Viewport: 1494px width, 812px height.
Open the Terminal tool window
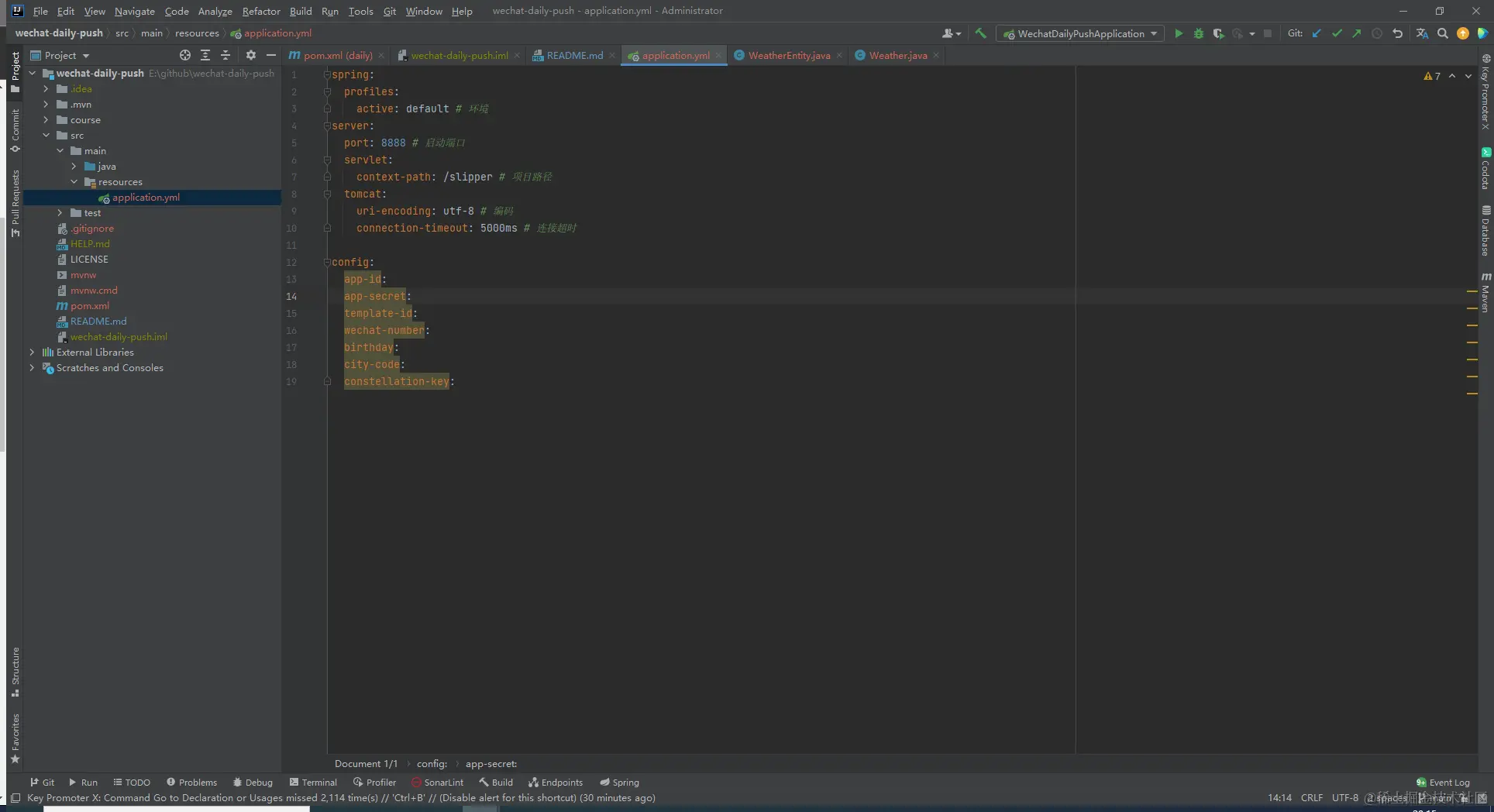tap(313, 783)
